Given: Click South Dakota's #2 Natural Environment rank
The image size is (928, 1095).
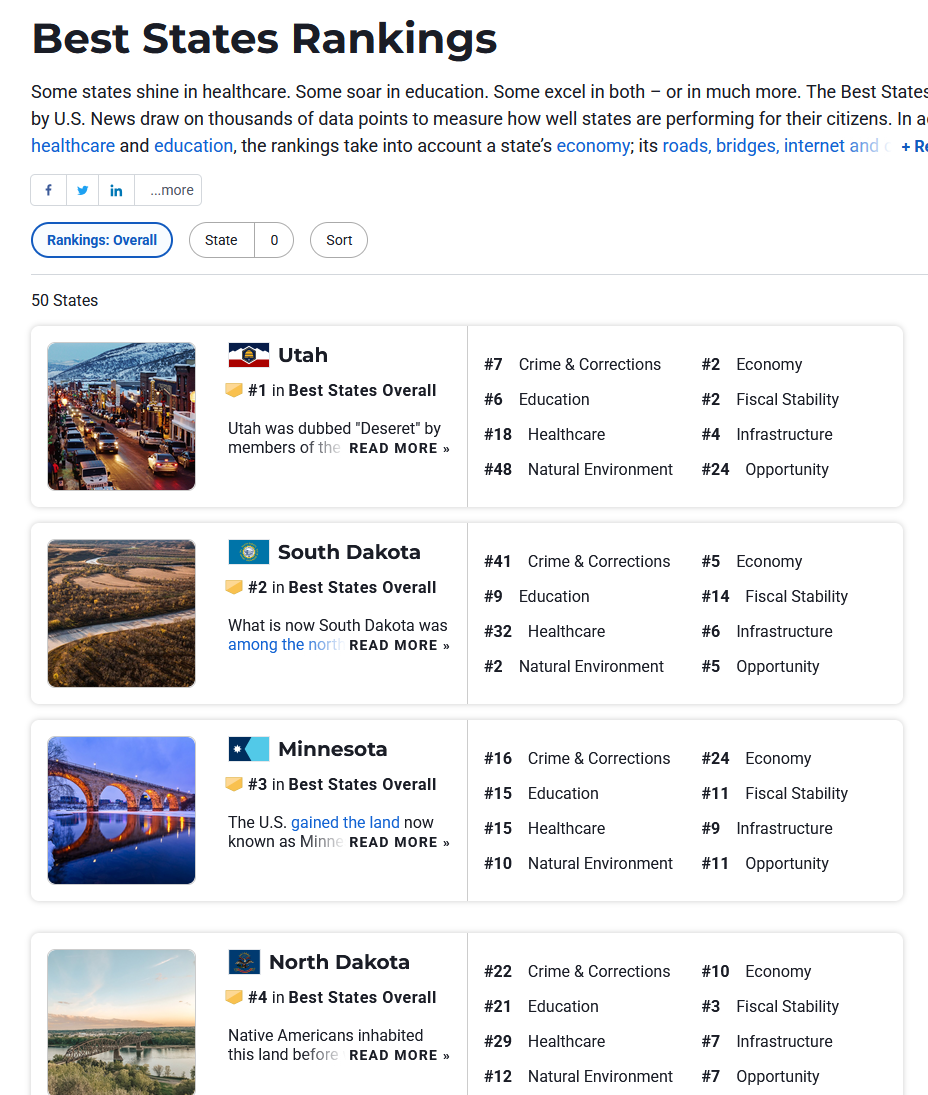Looking at the screenshot, I should (574, 666).
